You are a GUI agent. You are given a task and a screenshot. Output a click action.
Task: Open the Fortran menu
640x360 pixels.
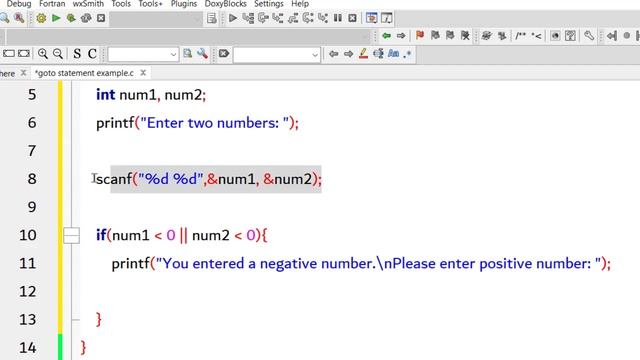tap(52, 4)
